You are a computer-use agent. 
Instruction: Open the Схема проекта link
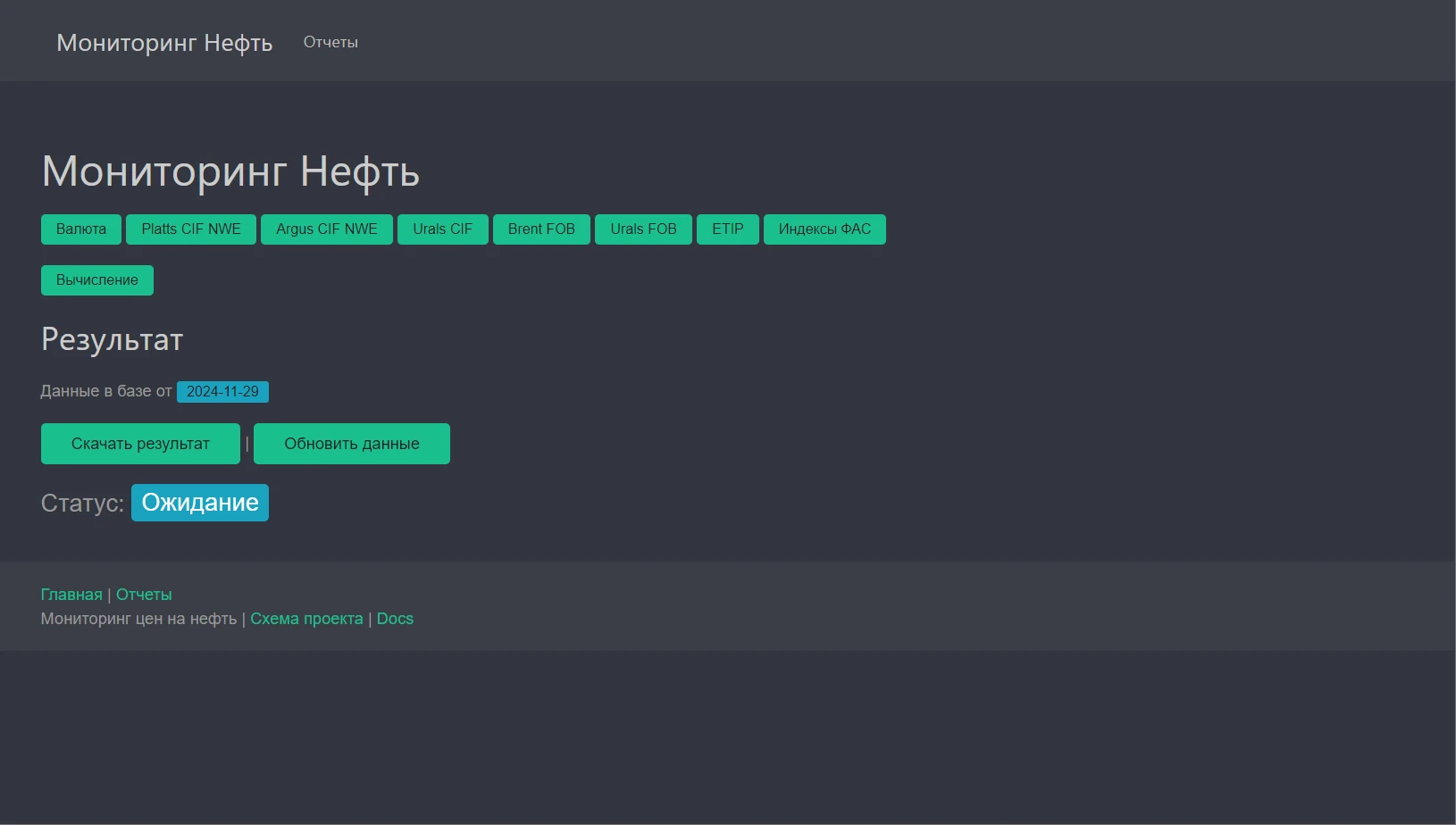tap(306, 619)
